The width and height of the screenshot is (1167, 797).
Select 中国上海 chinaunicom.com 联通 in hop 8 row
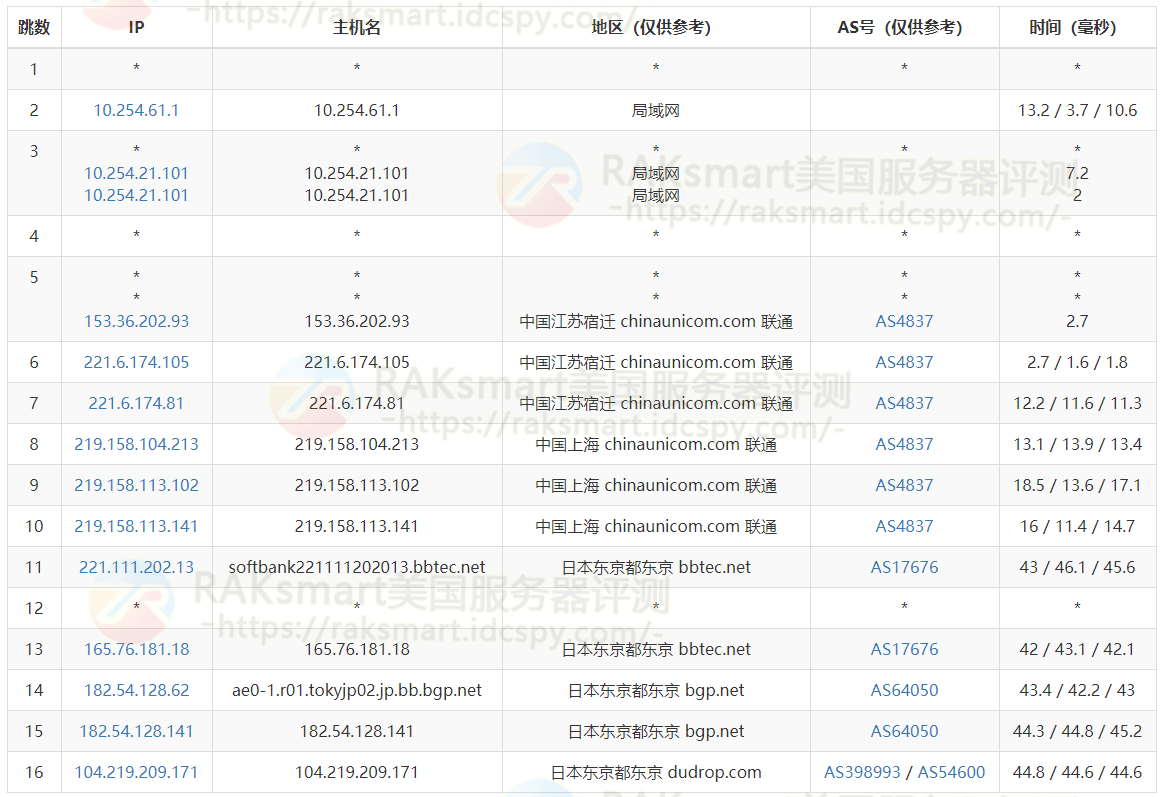pyautogui.click(x=656, y=444)
